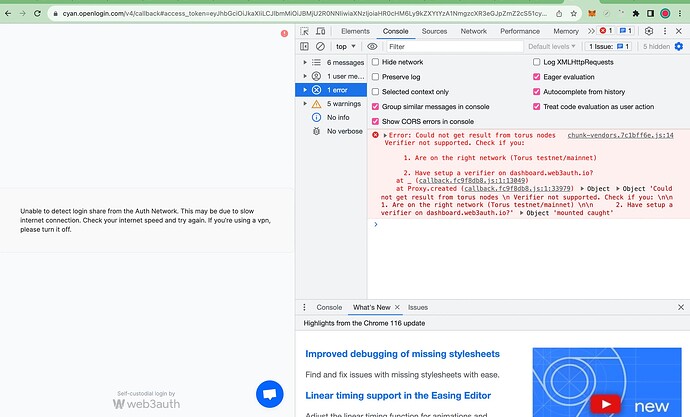Image resolution: width=690 pixels, height=417 pixels.
Task: Click the browser back arrow
Action: (8, 14)
